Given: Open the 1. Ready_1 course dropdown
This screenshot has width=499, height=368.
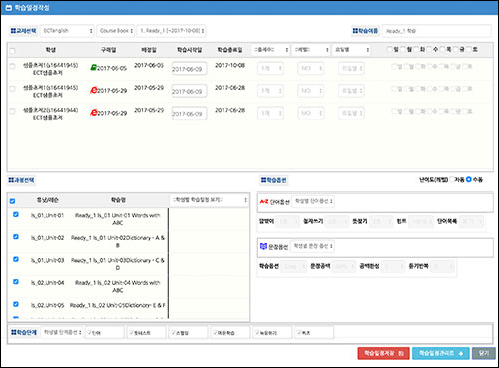Looking at the screenshot, I should [x=171, y=31].
